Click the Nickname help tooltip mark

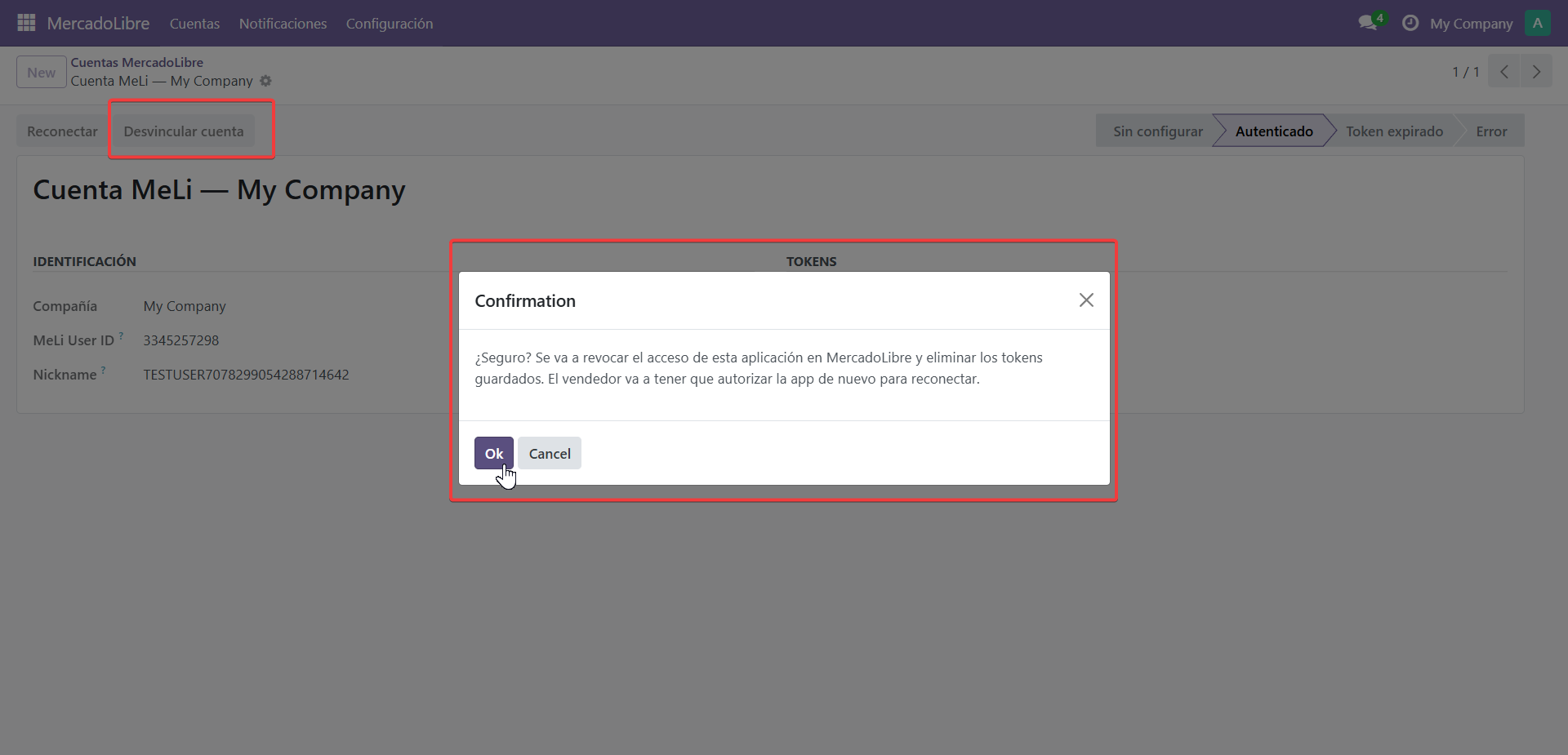point(103,370)
